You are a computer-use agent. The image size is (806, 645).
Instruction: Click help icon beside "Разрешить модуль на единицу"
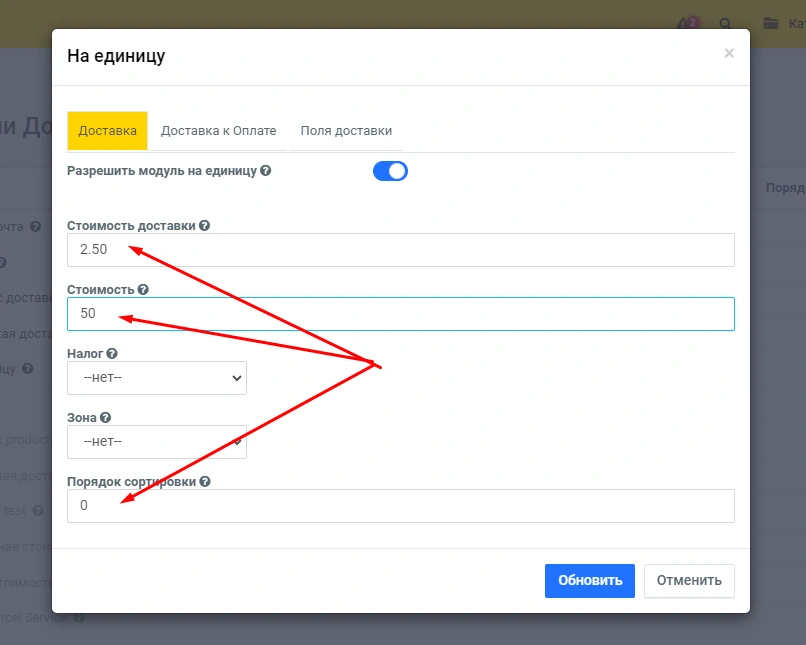(266, 171)
